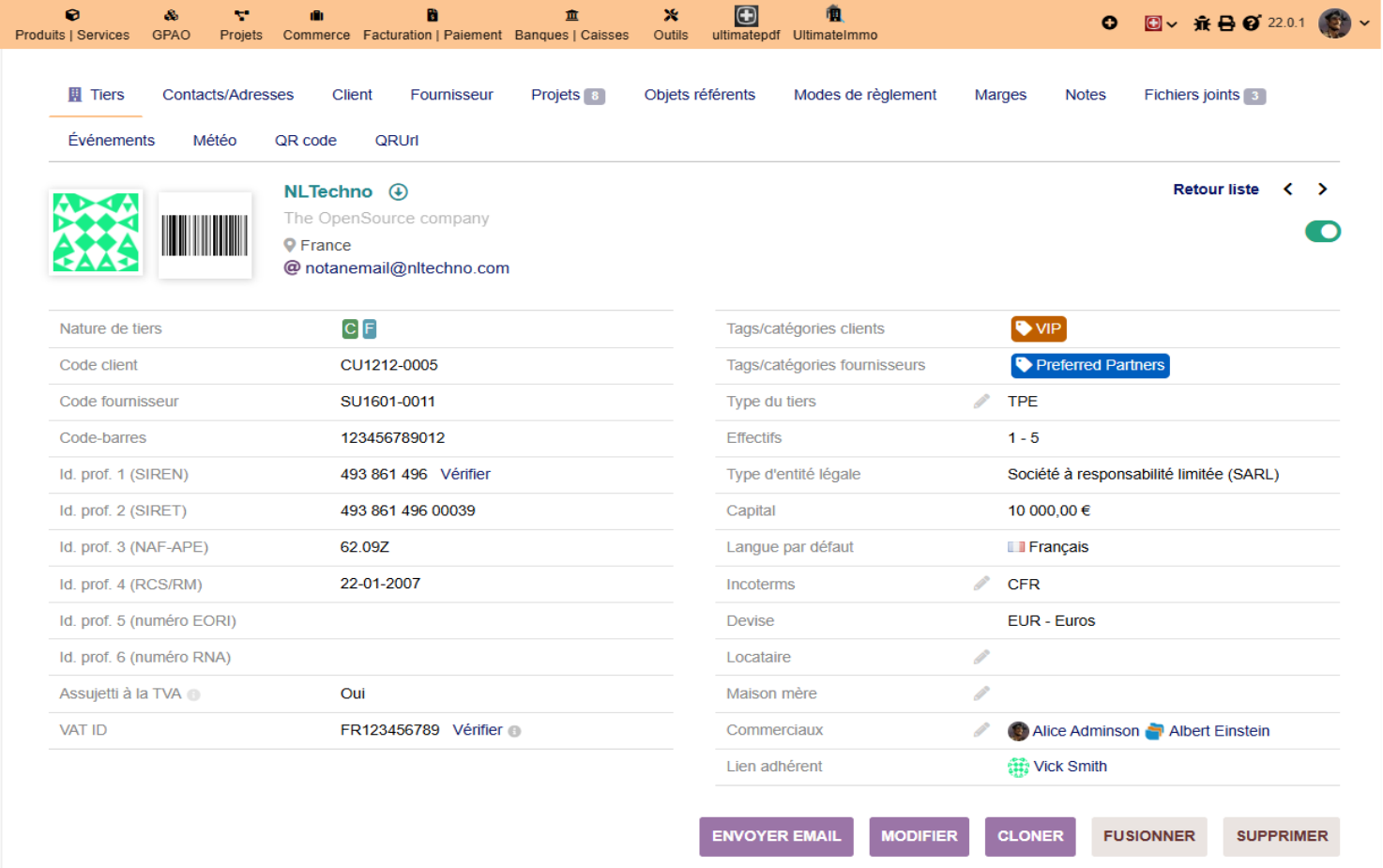
Task: Click the barcode thumbnail image
Action: [205, 235]
